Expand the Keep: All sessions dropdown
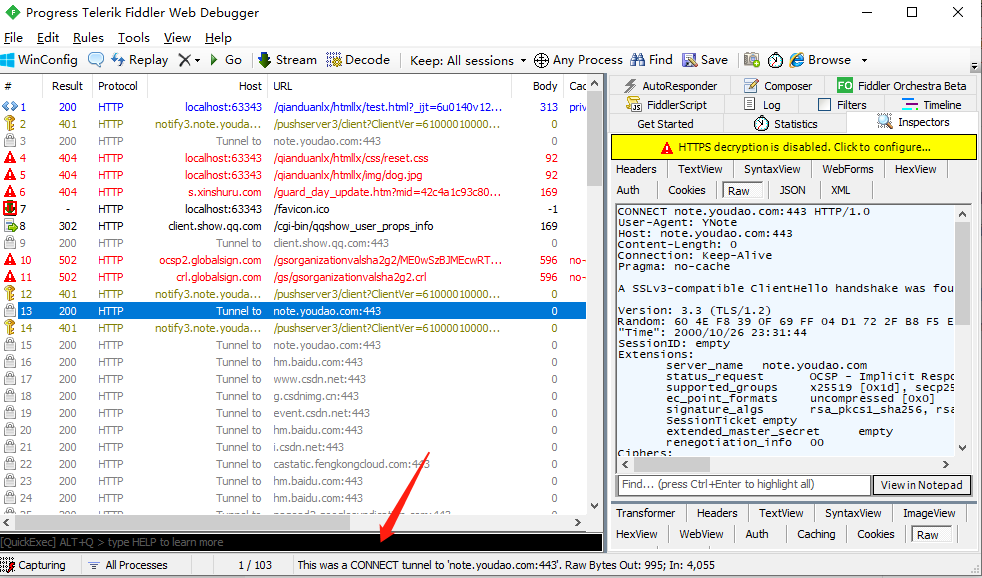 468,60
